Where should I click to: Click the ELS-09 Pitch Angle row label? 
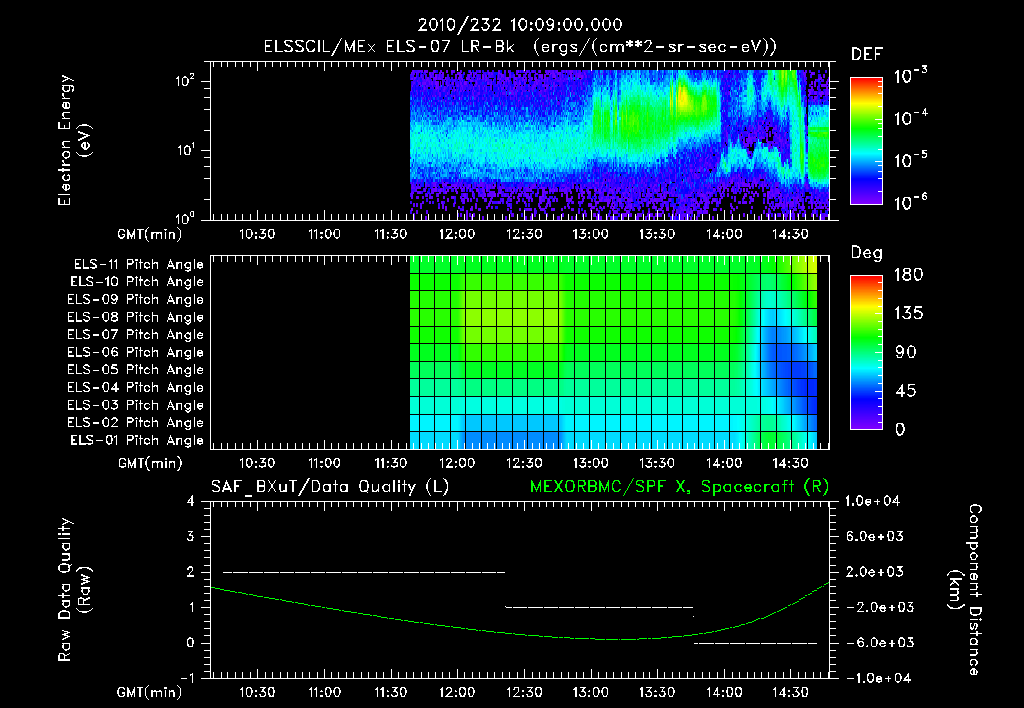[135, 300]
